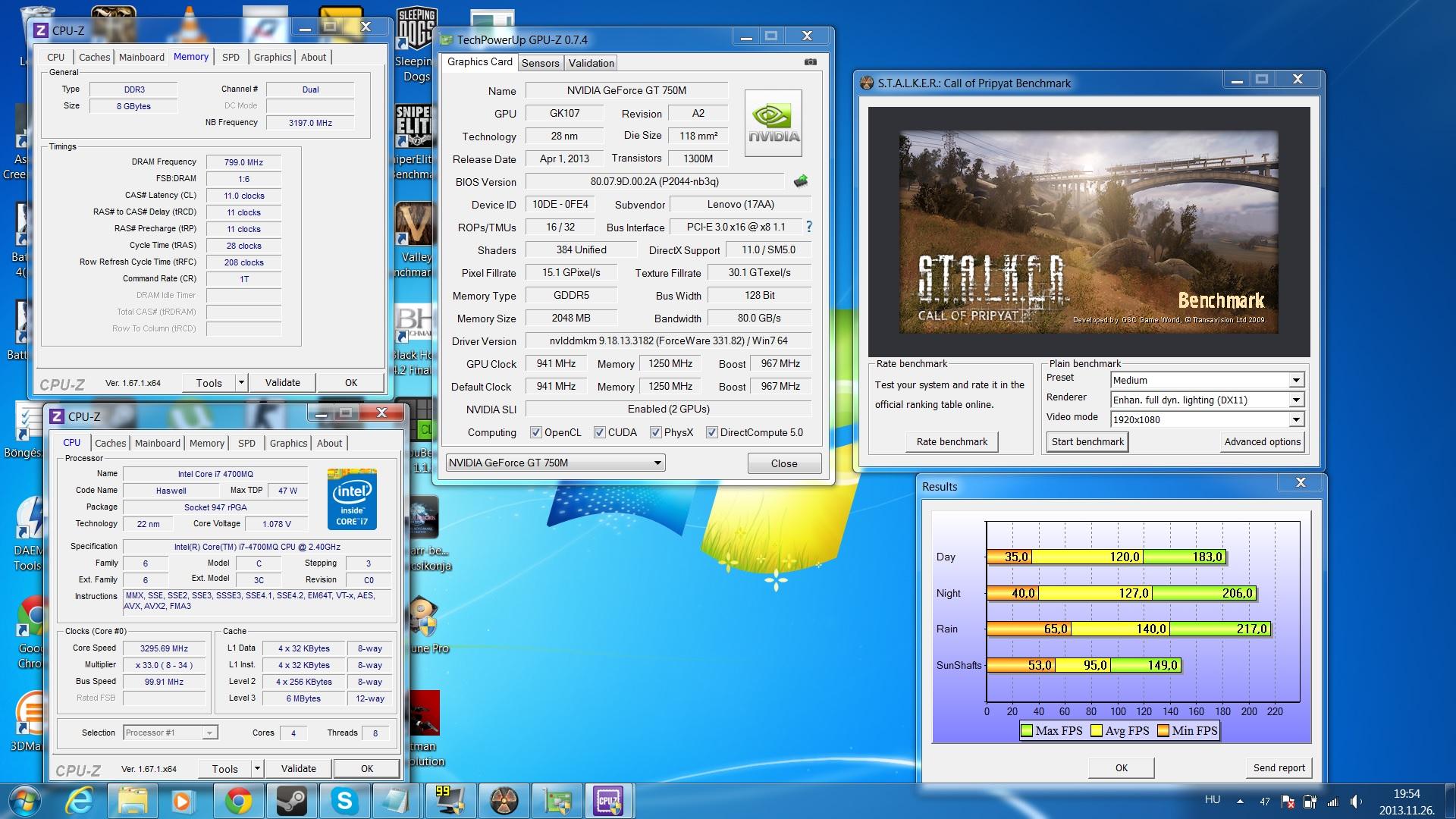The width and height of the screenshot is (1456, 819).
Task: Click the Max FPS green legend swatch
Action: pos(1027,731)
